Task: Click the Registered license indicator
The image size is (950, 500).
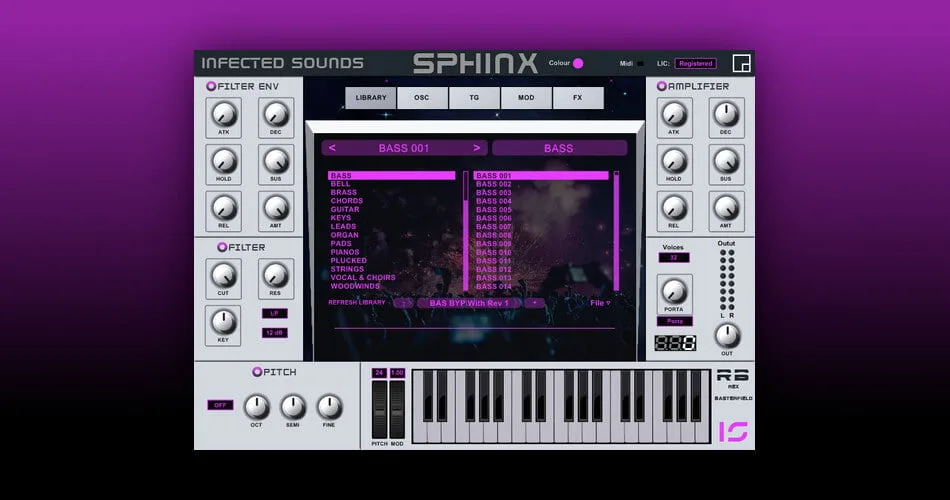Action: 696,64
